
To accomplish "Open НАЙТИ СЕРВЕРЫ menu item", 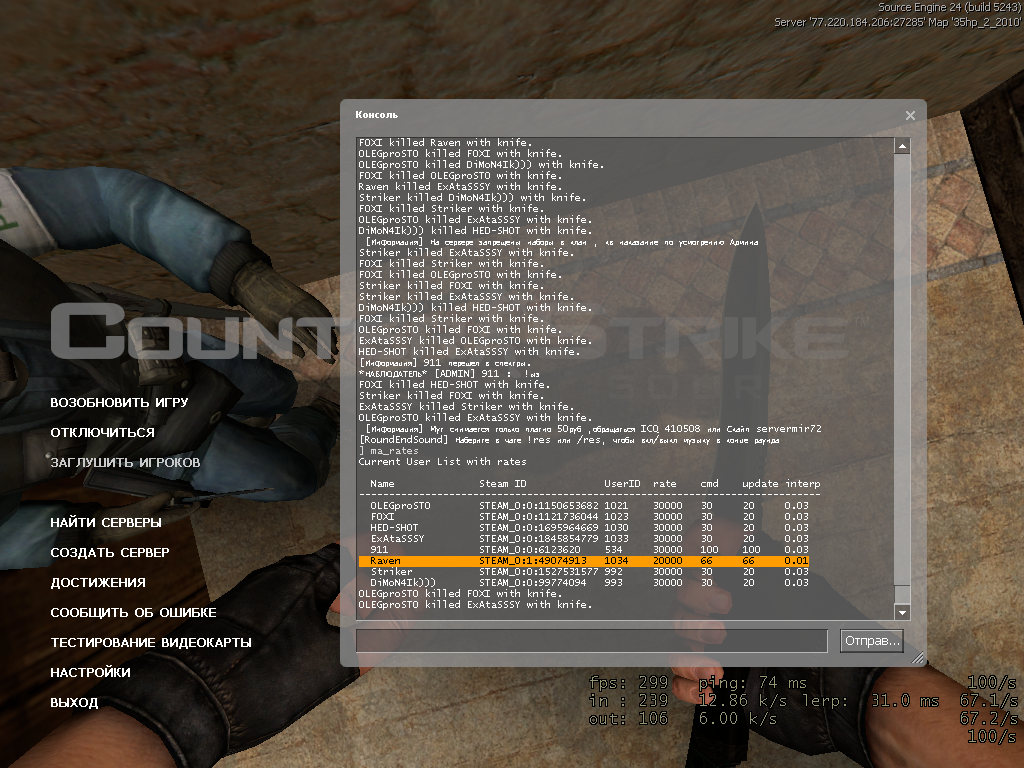I will (106, 522).
